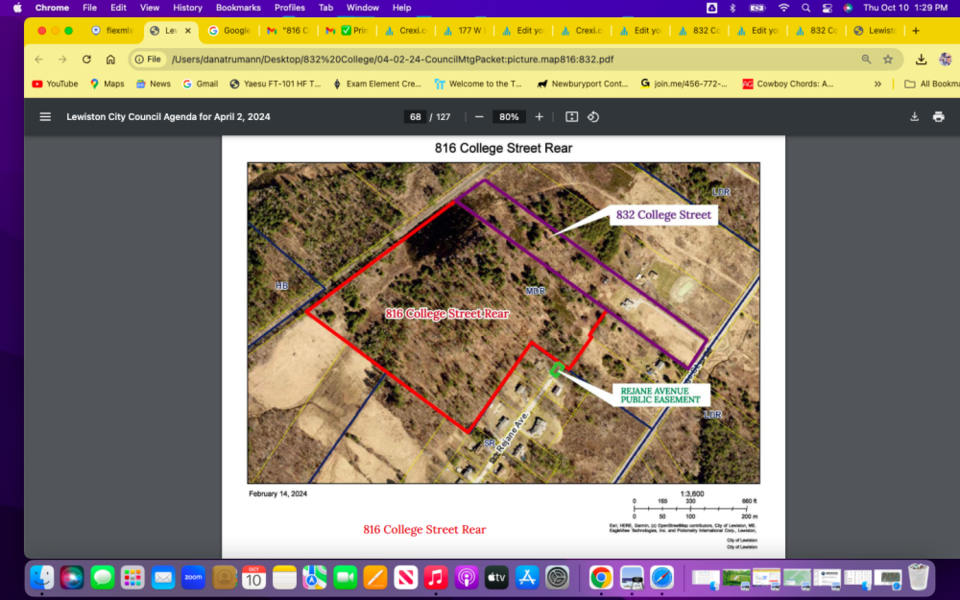
Task: Click the zoom out minus button
Action: pos(479,117)
